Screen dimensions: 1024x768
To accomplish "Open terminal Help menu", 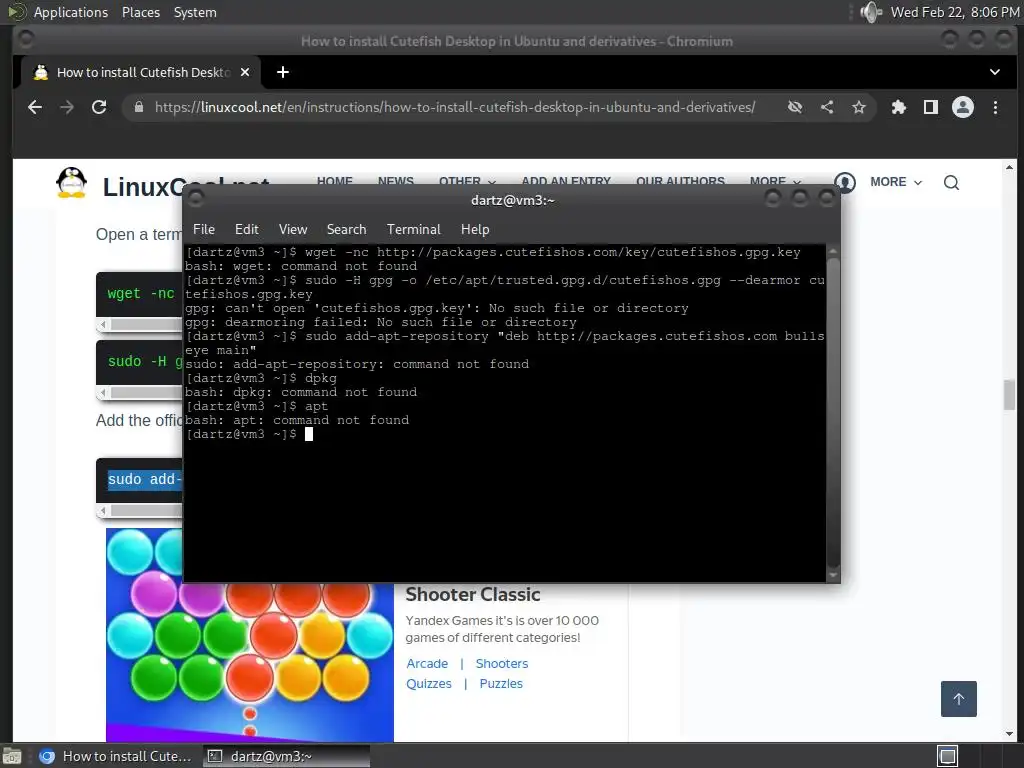I will coord(475,229).
